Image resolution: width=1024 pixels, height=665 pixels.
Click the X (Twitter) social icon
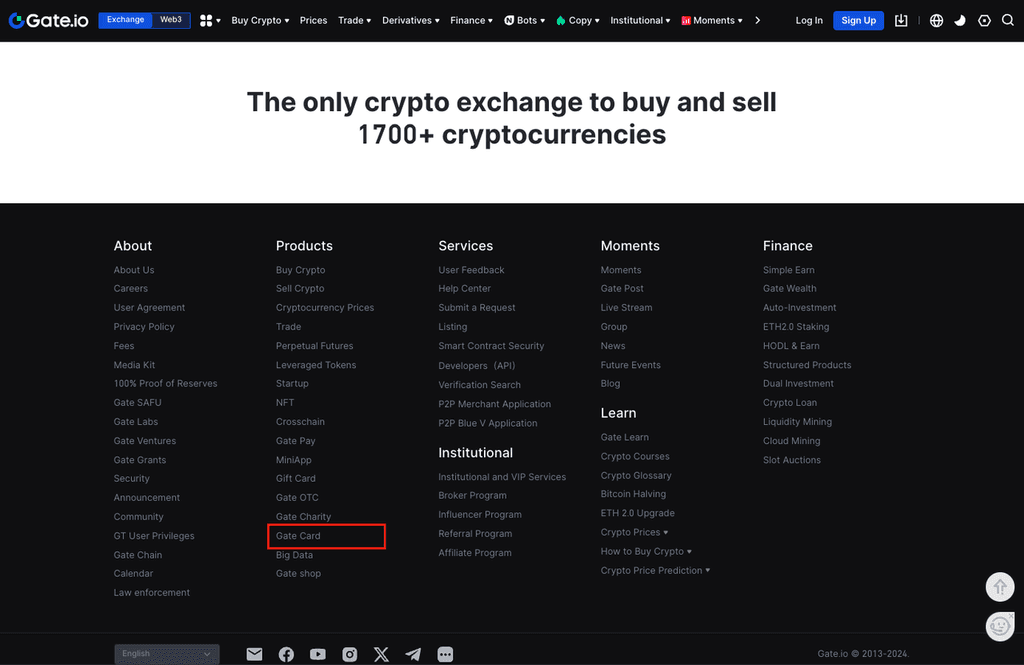381,654
